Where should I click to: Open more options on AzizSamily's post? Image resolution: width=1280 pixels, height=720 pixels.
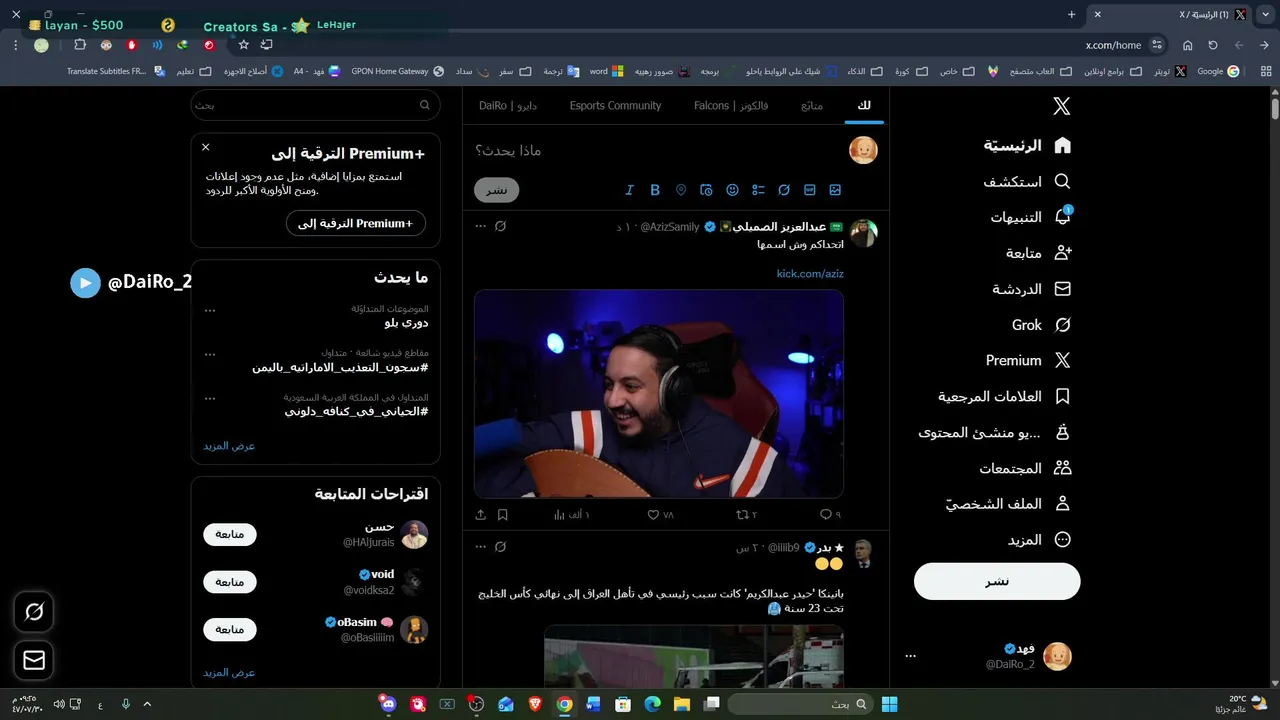coord(481,227)
